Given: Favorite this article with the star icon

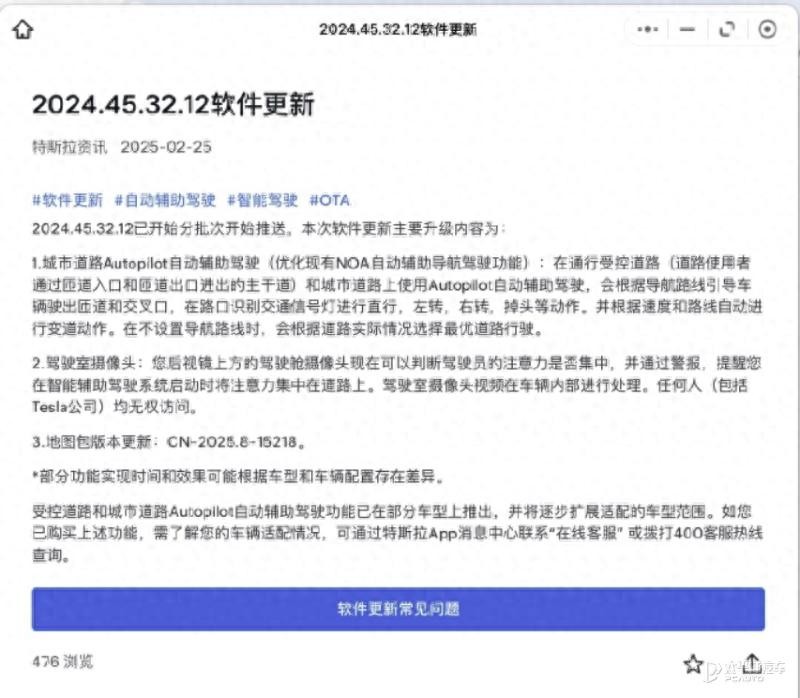Looking at the screenshot, I should click(693, 663).
